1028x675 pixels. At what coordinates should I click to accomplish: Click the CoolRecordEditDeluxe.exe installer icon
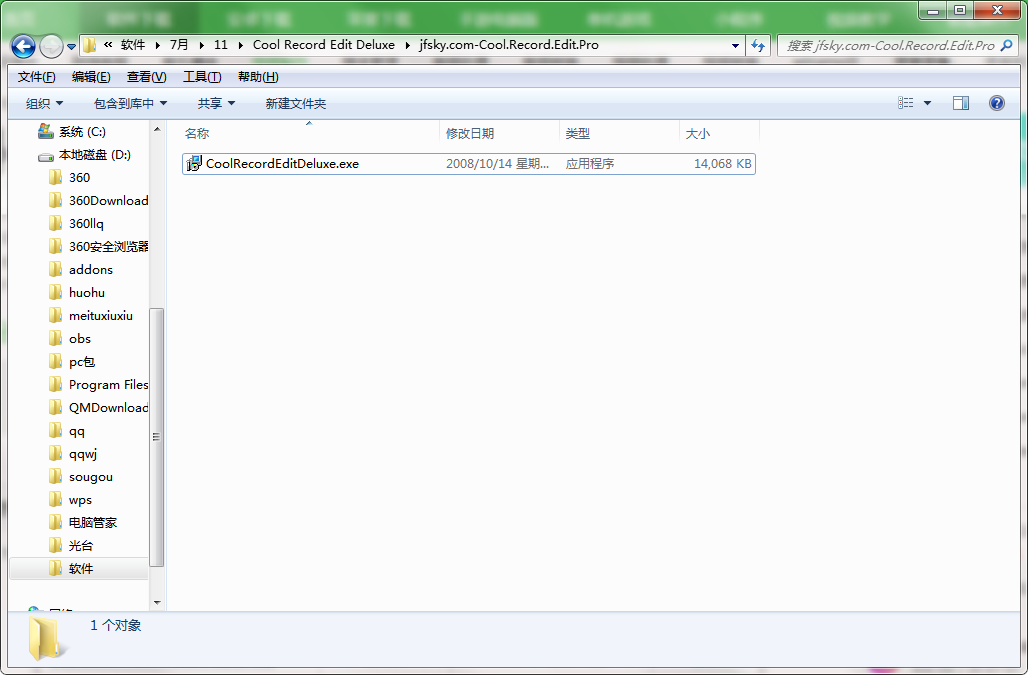point(193,164)
